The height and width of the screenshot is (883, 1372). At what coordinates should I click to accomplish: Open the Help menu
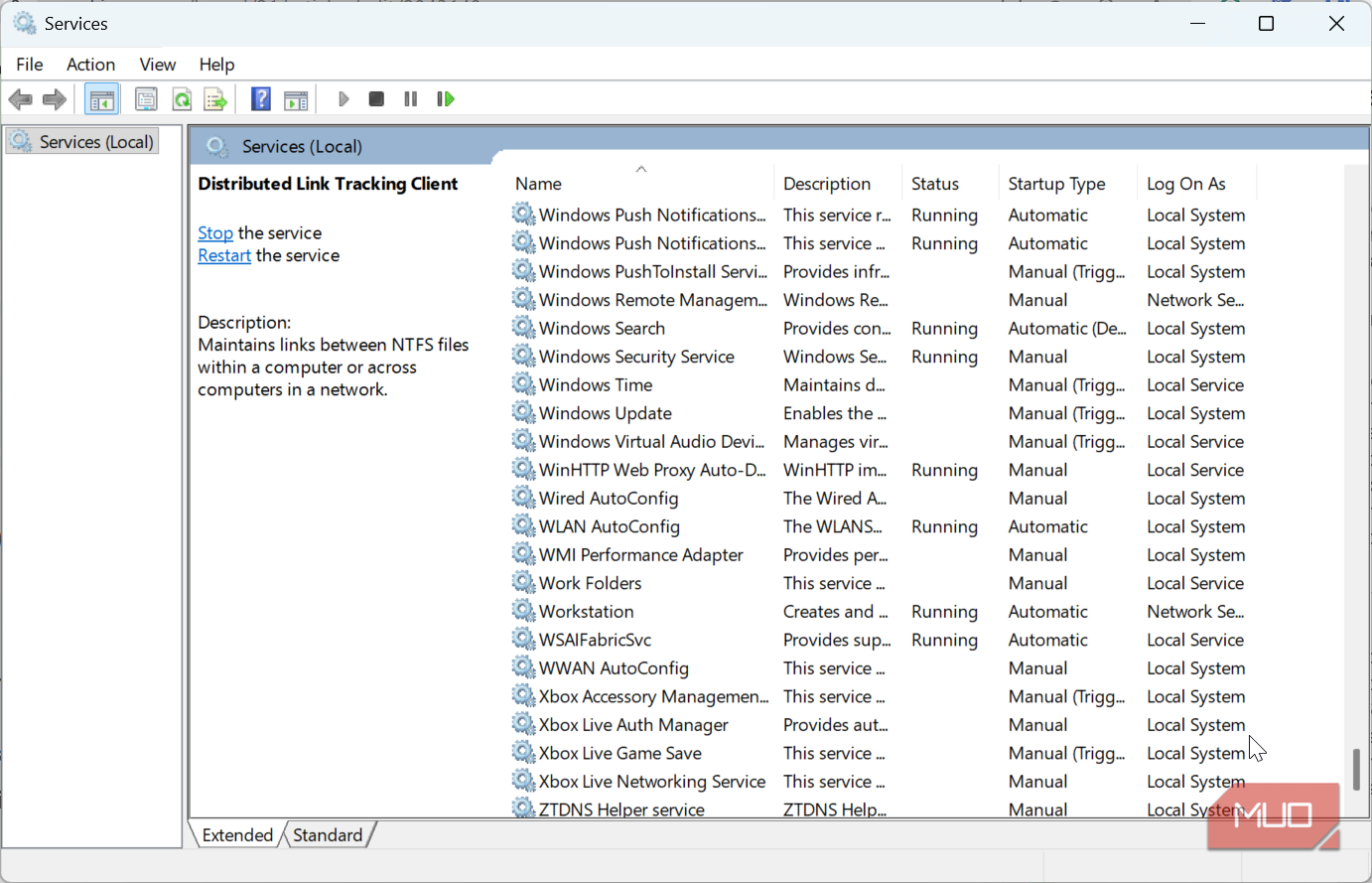[216, 64]
